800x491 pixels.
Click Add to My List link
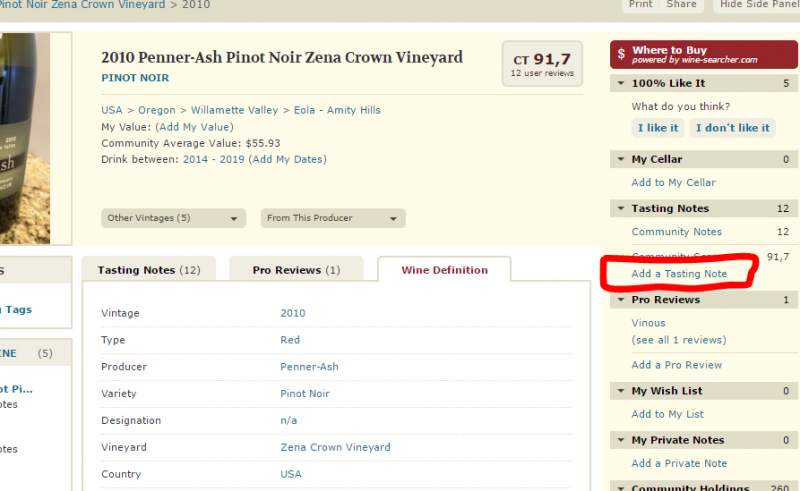[x=667, y=414]
